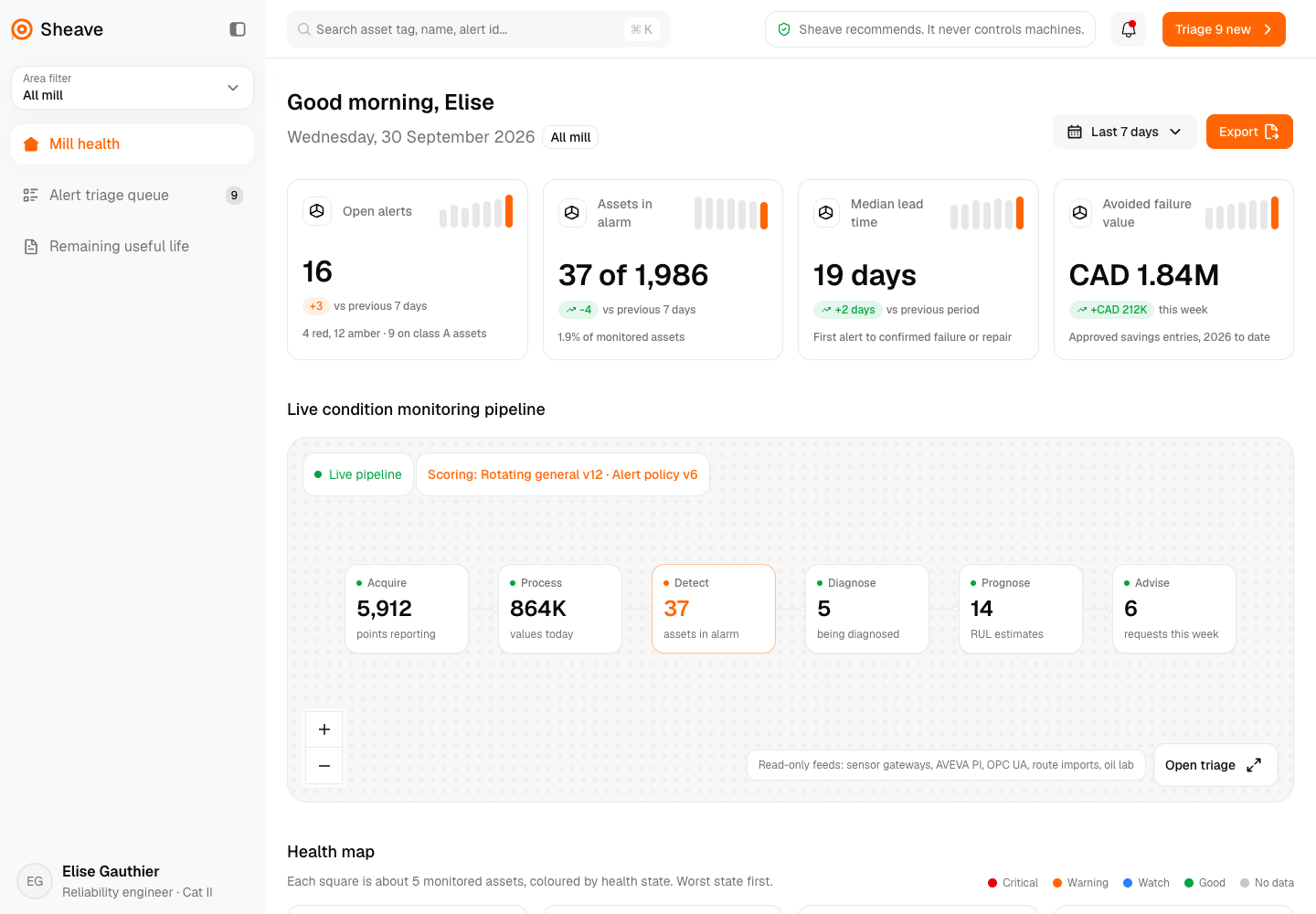Viewport: 1316px width, 914px height.
Task: Click the EG user avatar
Action: point(35,881)
